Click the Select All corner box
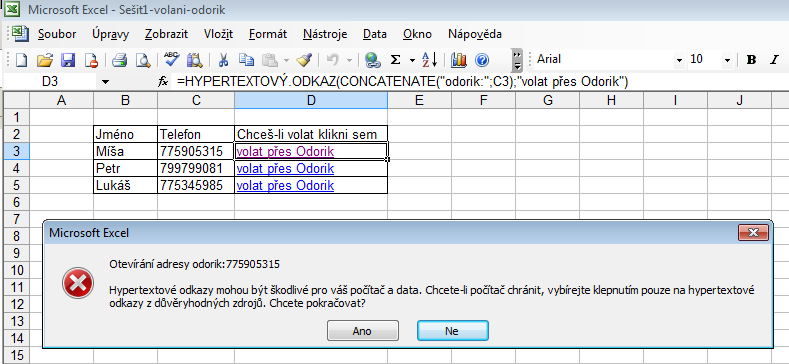Screen dimensions: 789x364 tap(17, 101)
